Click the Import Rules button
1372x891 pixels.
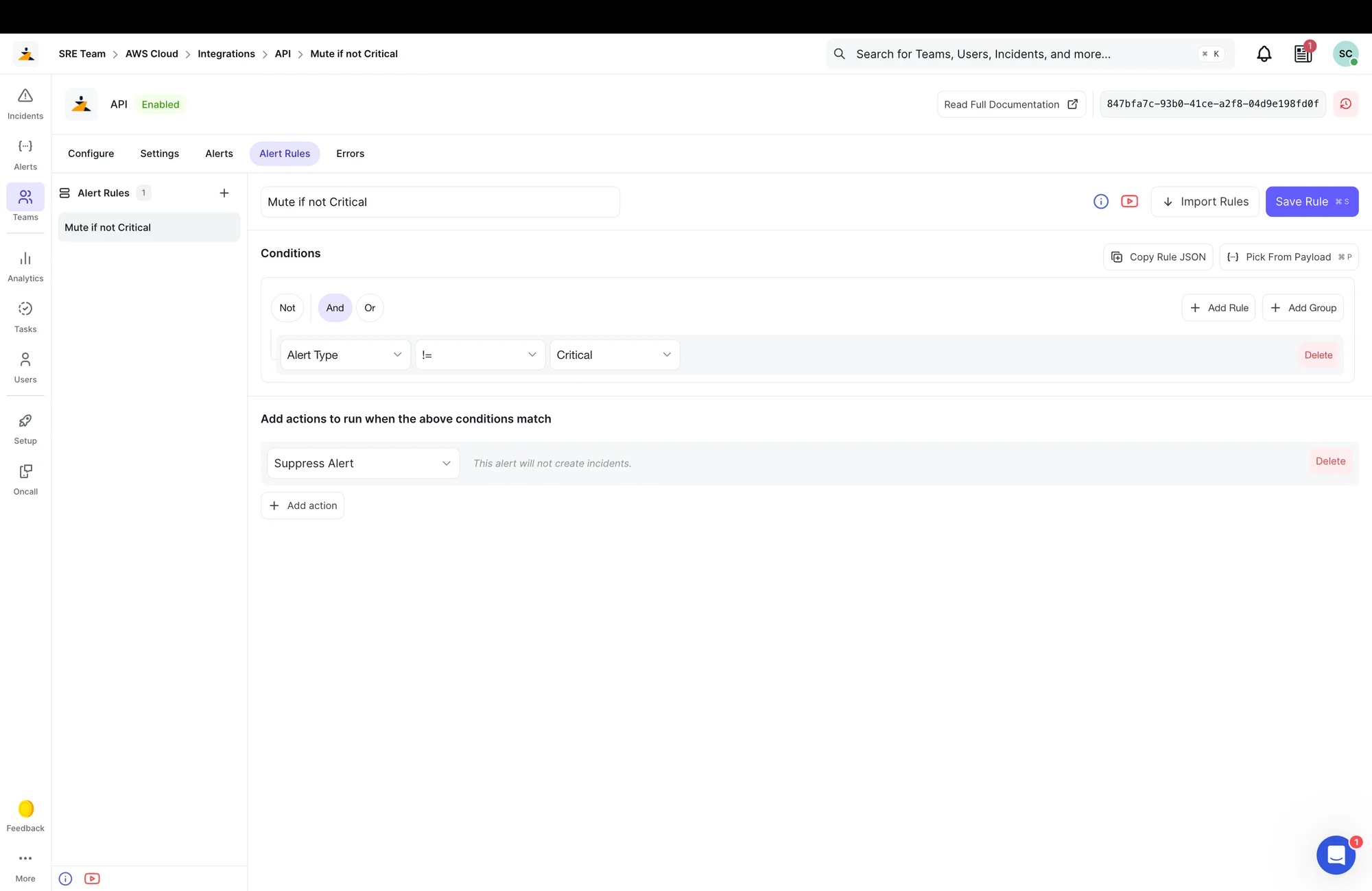(x=1205, y=202)
